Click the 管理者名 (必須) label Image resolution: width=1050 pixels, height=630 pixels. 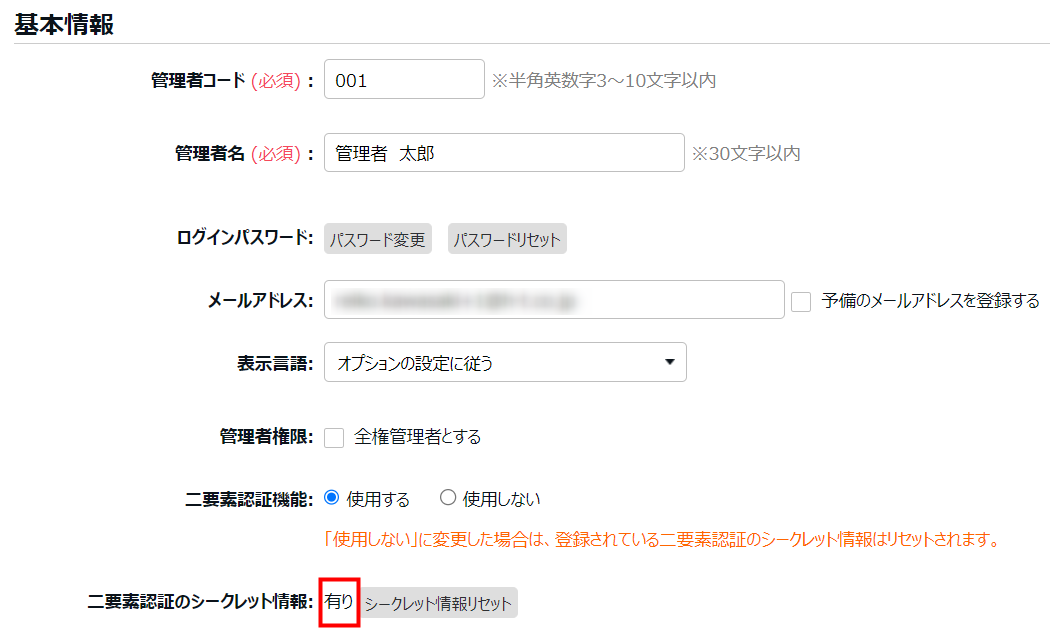[244, 154]
